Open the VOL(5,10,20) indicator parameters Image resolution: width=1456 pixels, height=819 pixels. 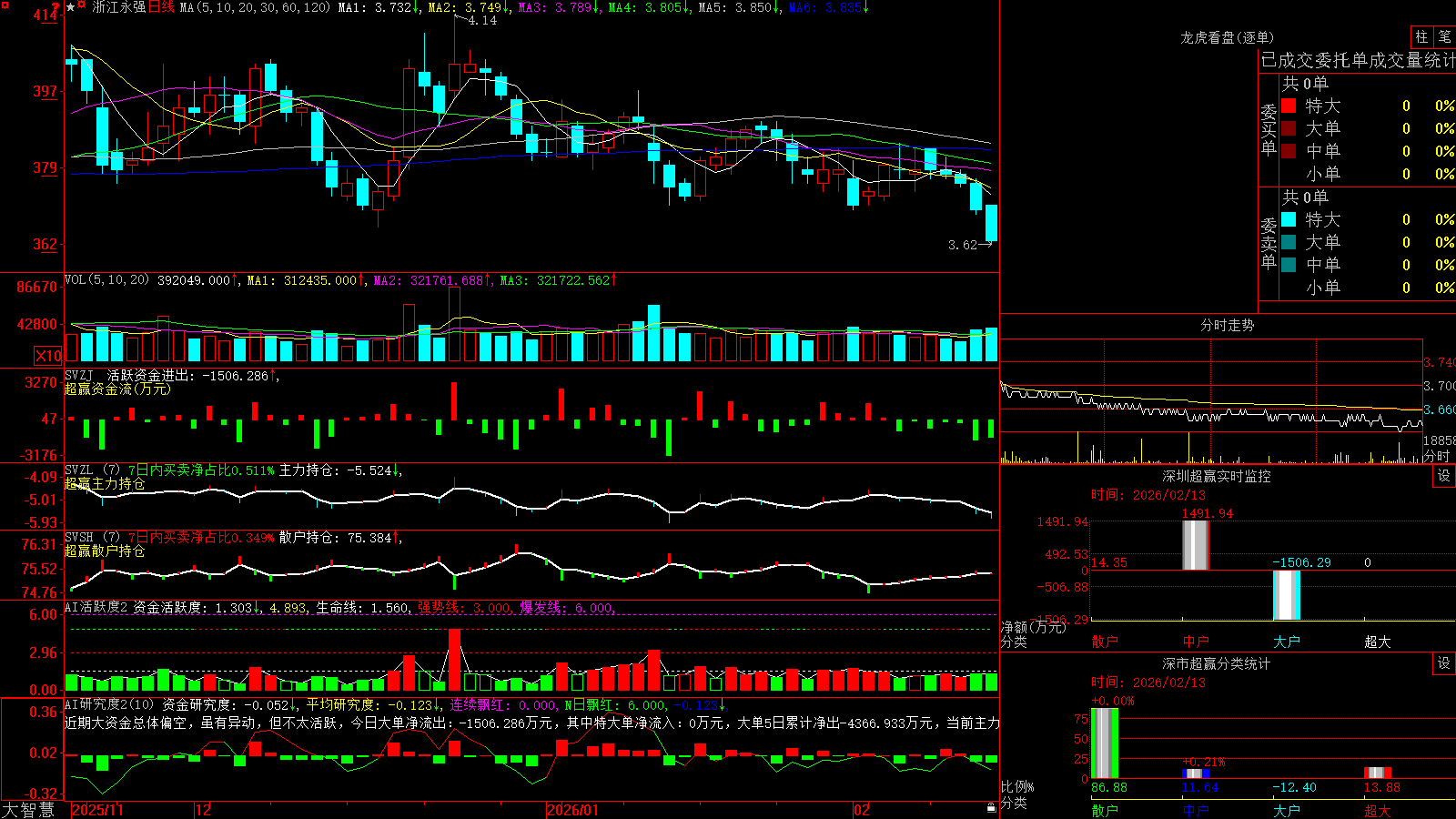click(x=106, y=280)
